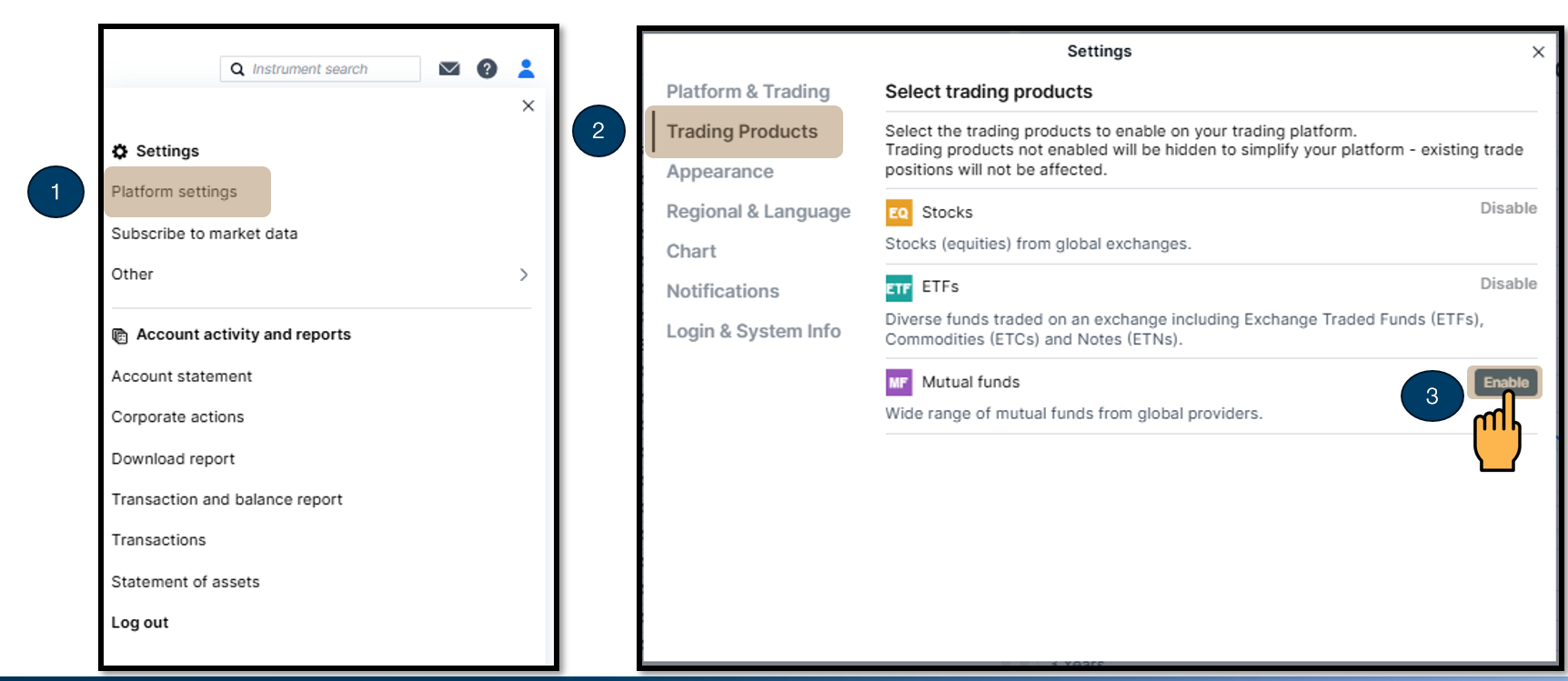This screenshot has height=681, width=1568.
Task: Click the help question mark icon
Action: coord(487,68)
